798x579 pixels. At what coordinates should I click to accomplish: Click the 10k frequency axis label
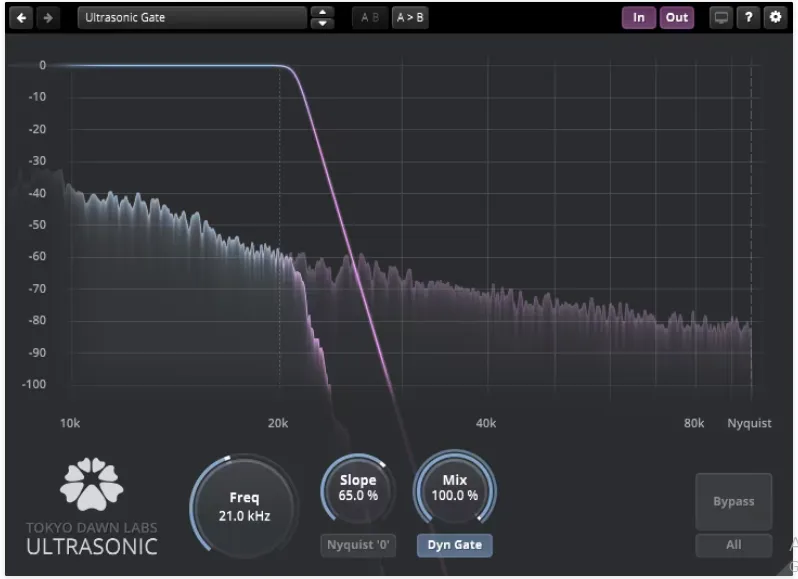click(x=70, y=423)
